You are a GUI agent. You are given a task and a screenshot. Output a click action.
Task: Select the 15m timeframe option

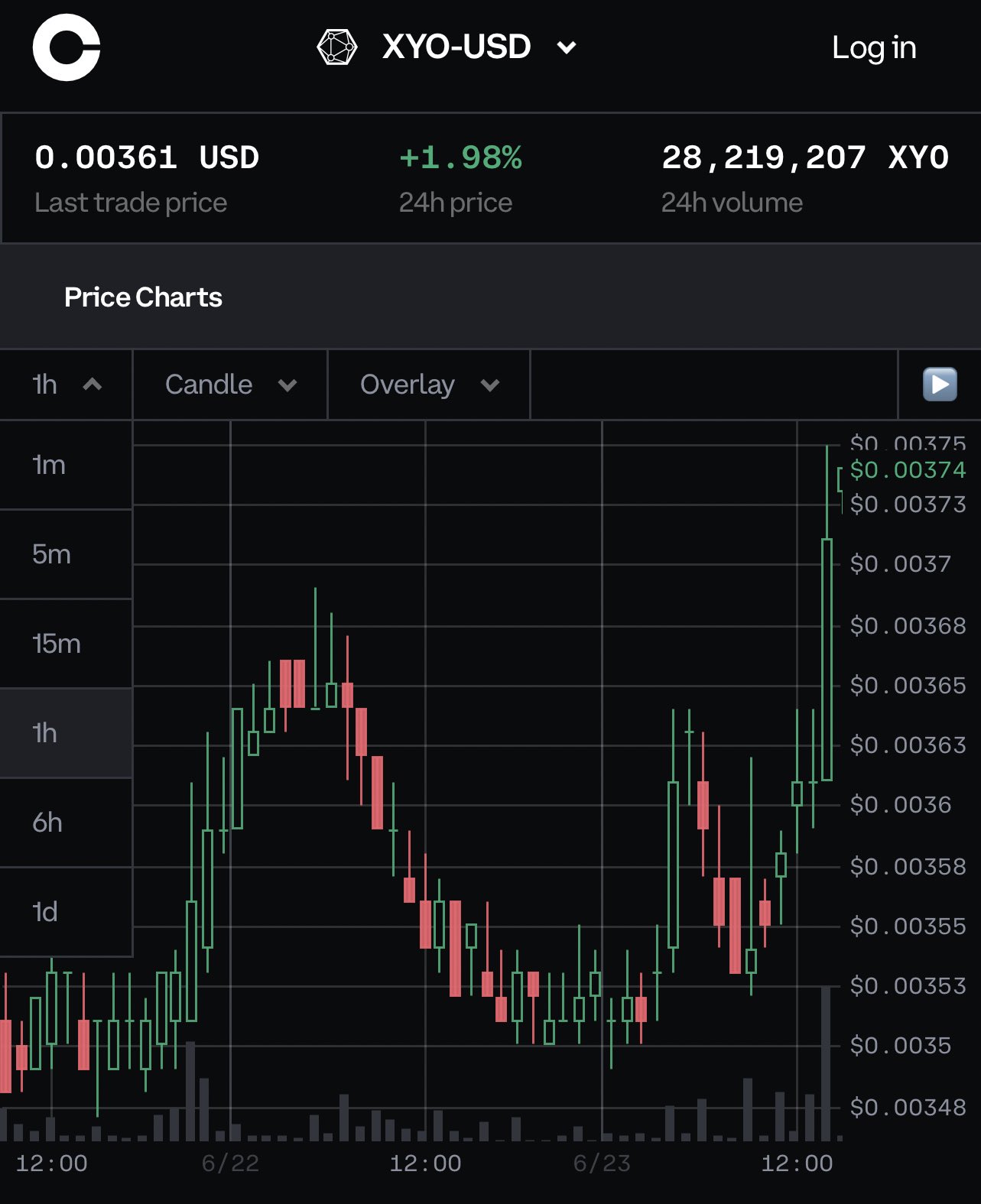[67, 644]
